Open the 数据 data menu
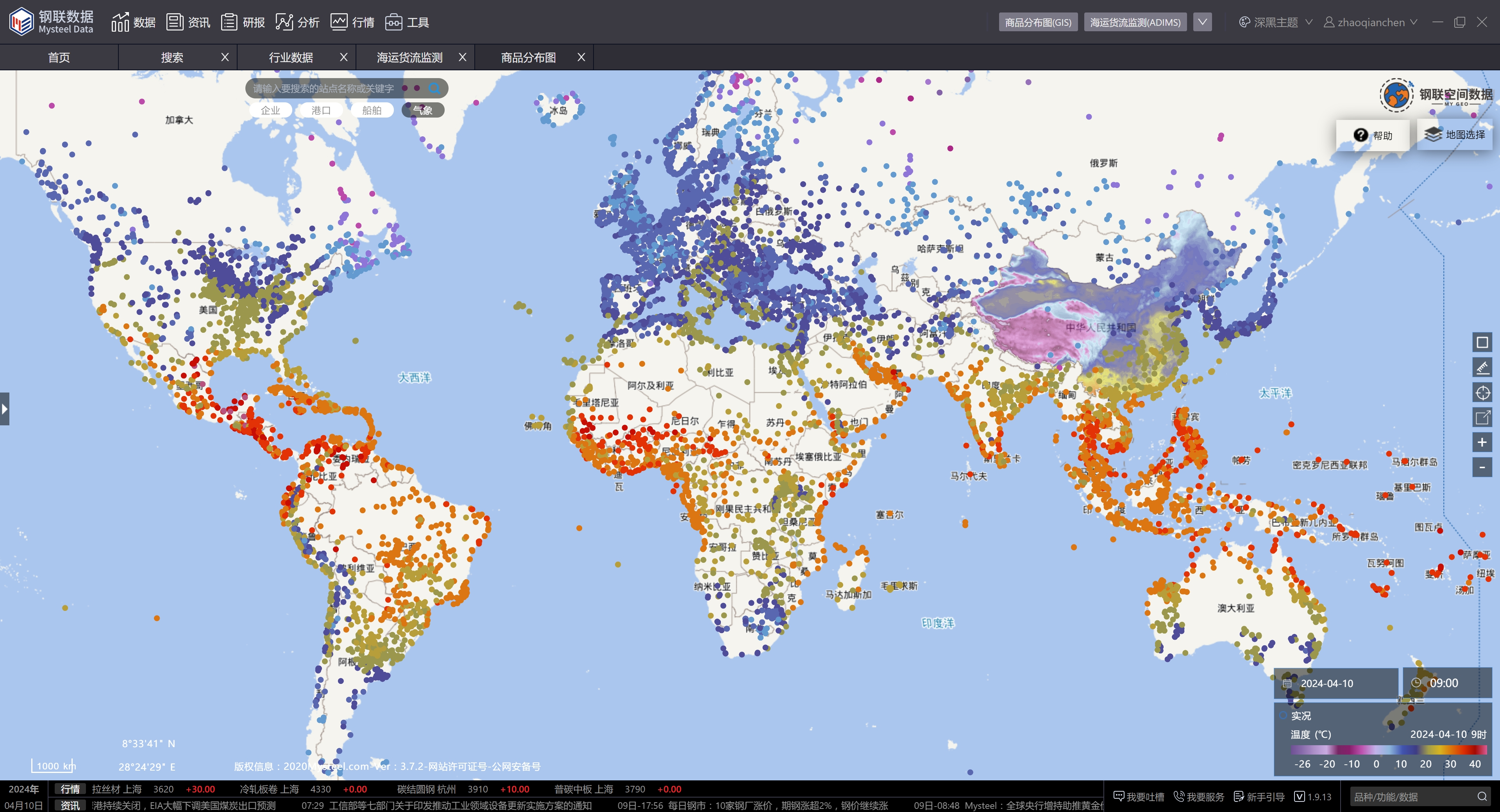 point(133,22)
